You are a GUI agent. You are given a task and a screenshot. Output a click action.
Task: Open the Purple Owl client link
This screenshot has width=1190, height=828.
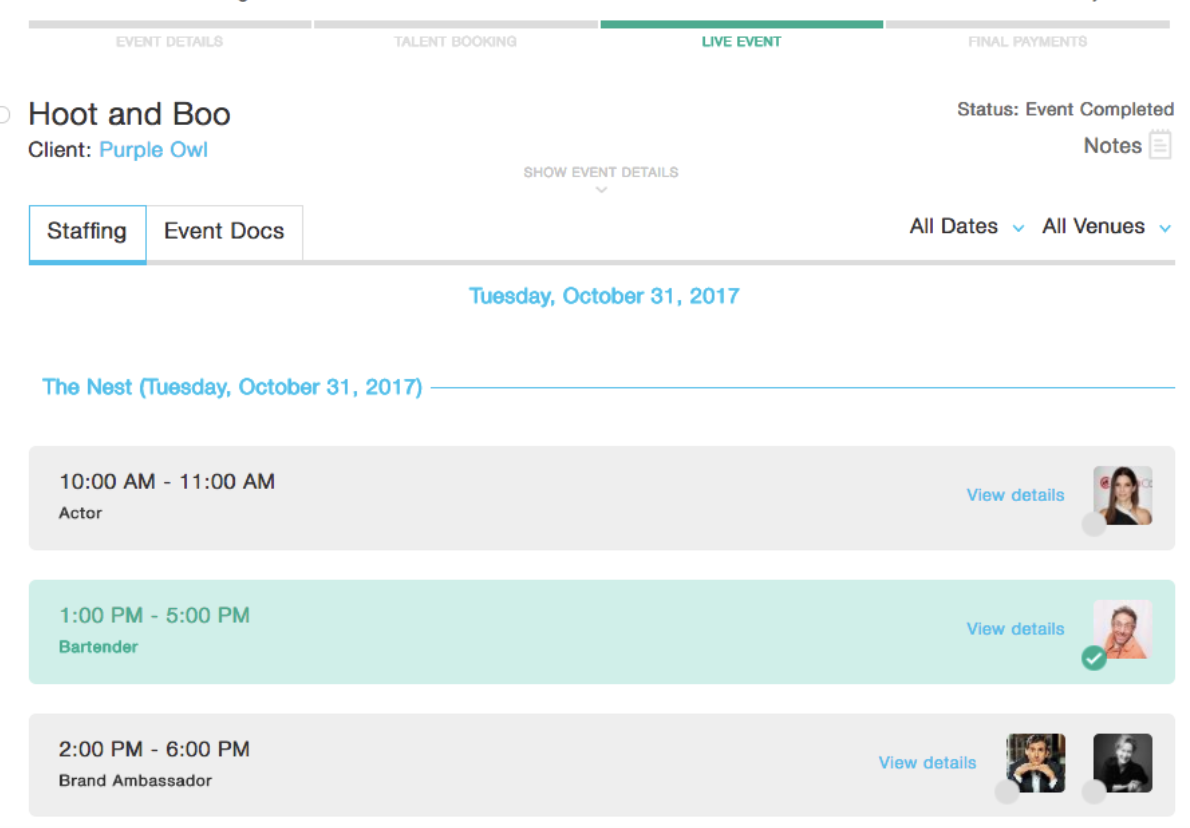tap(153, 150)
